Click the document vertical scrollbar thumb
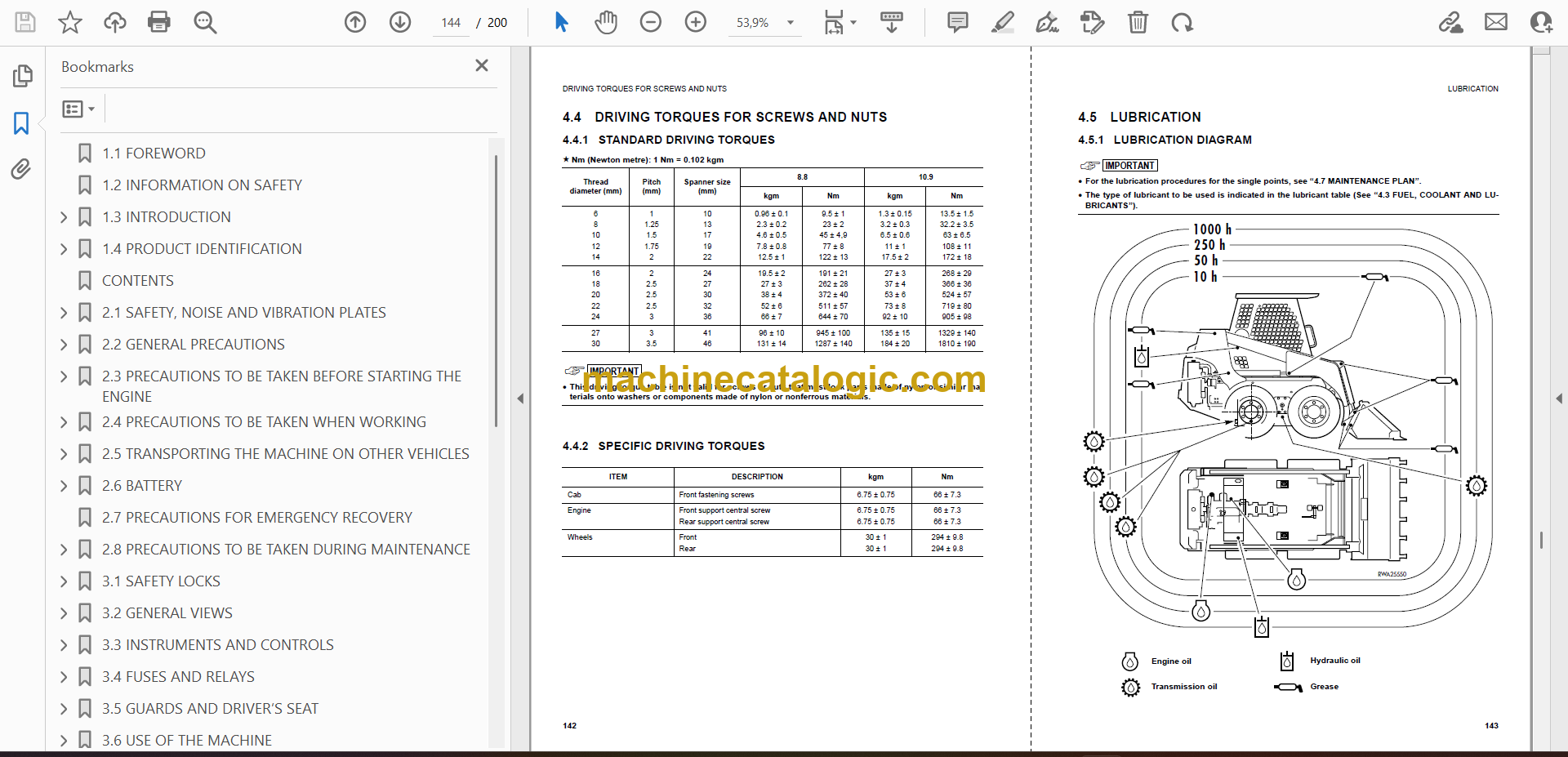1568x757 pixels. pos(1541,540)
